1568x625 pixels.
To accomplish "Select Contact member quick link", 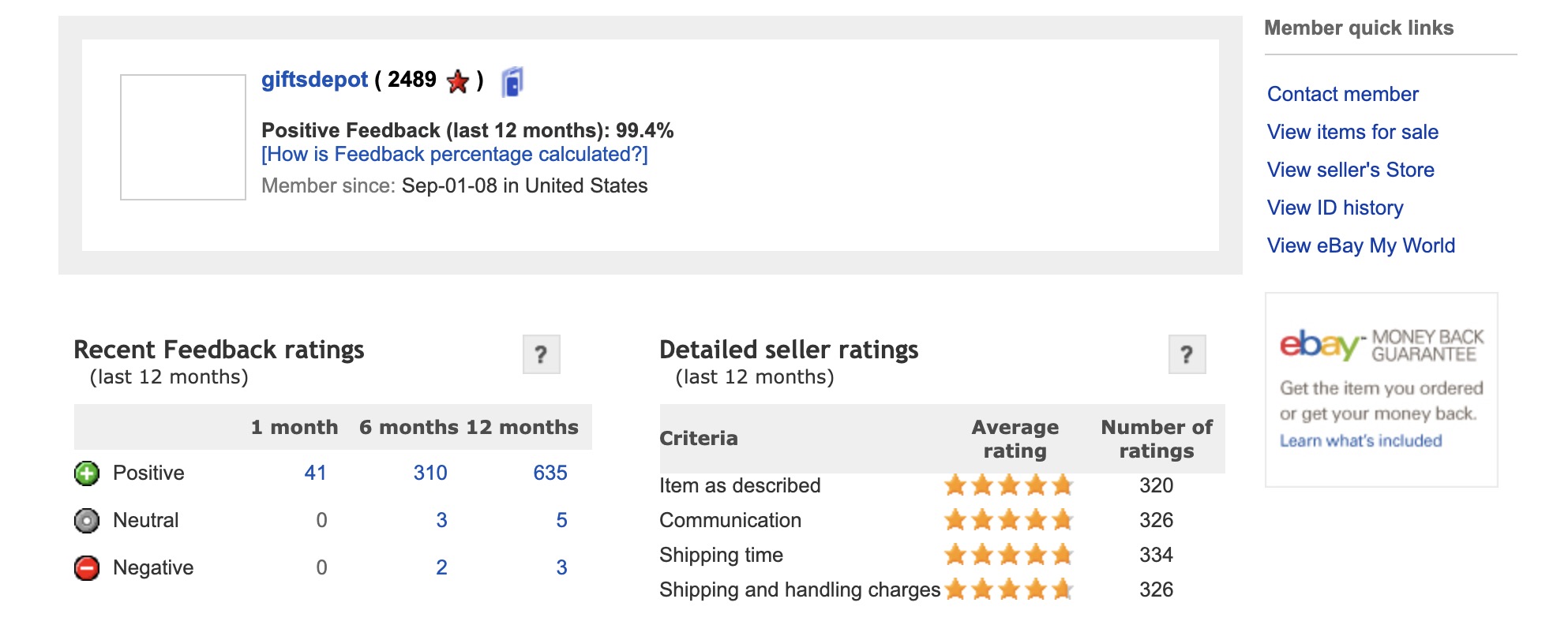I will point(1342,95).
